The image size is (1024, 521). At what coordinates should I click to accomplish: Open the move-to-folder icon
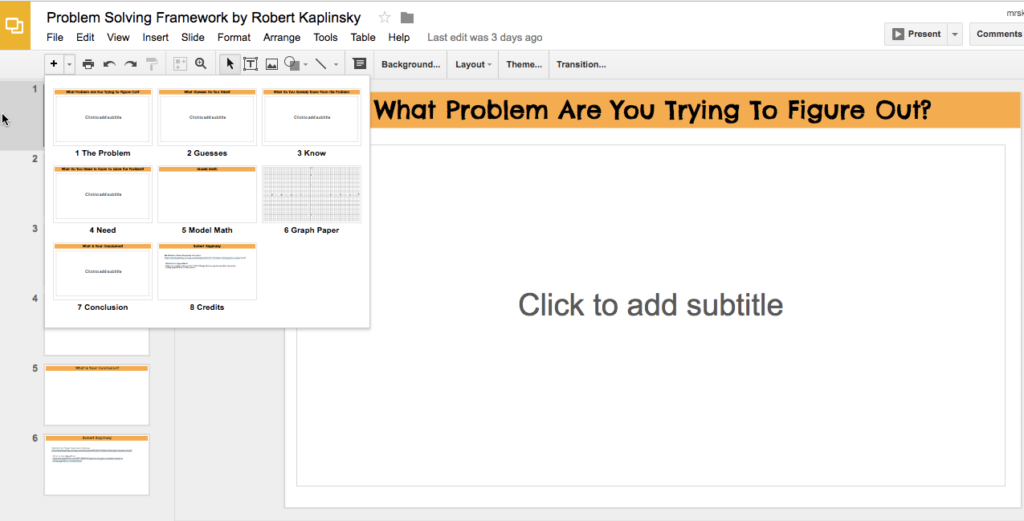[408, 18]
